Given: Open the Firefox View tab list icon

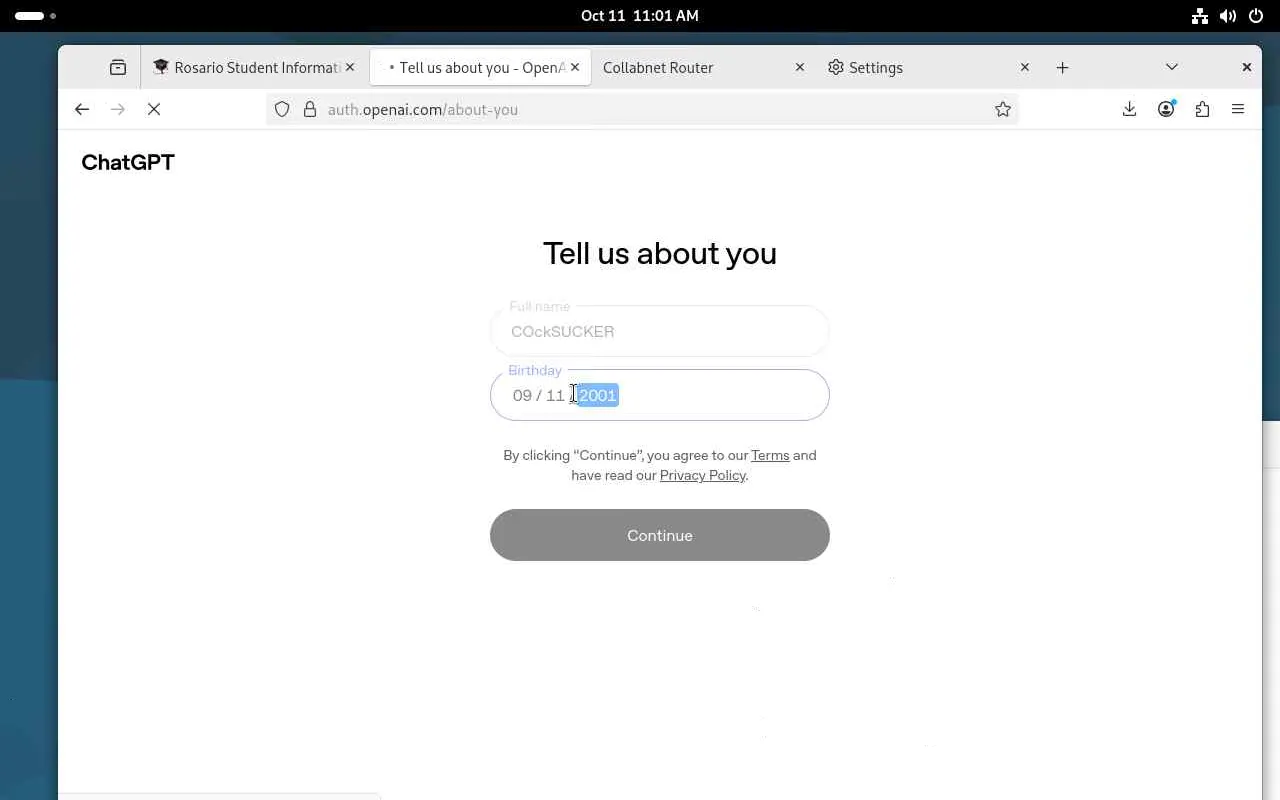Looking at the screenshot, I should tap(118, 67).
